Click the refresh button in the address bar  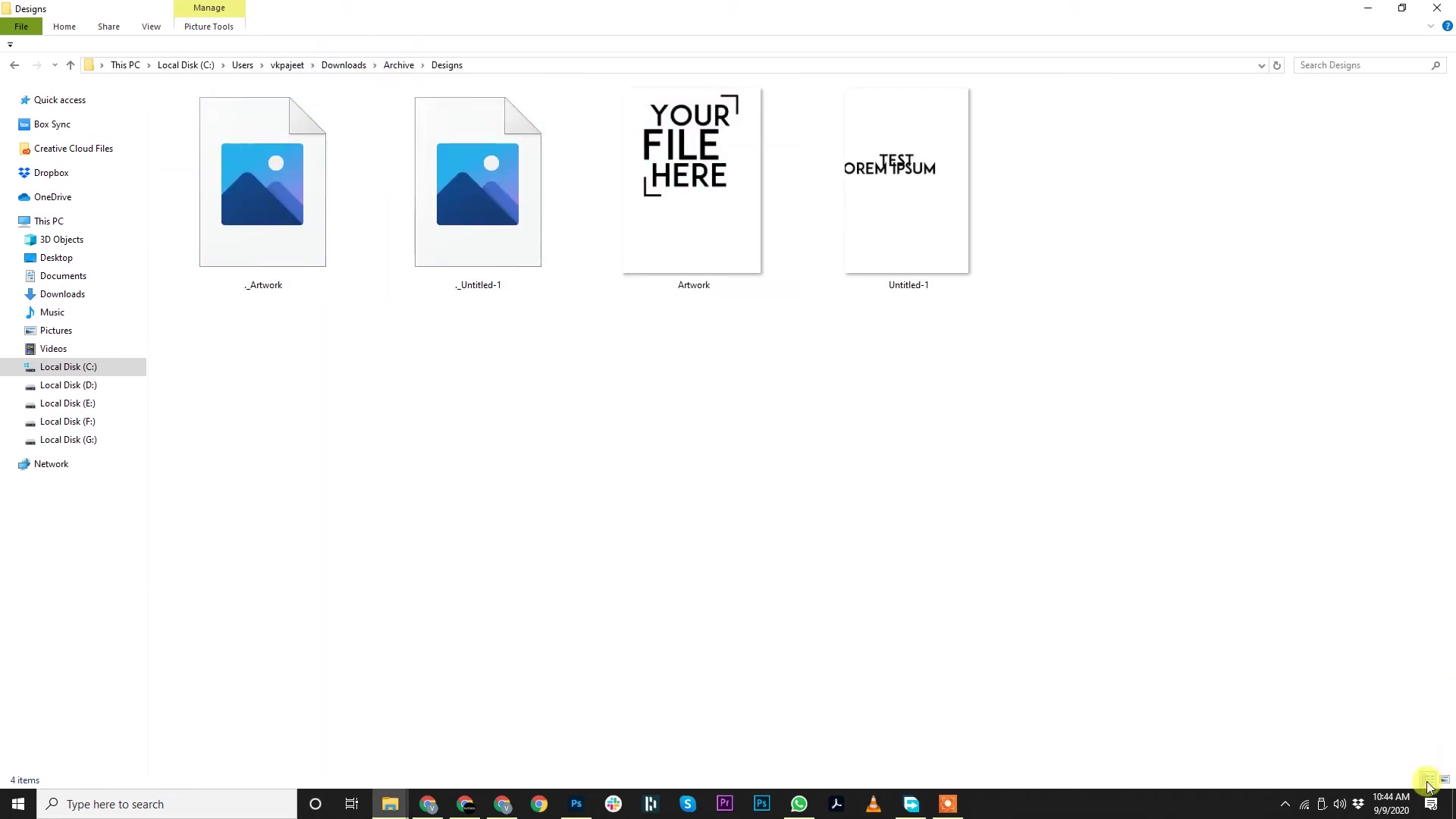(1279, 65)
